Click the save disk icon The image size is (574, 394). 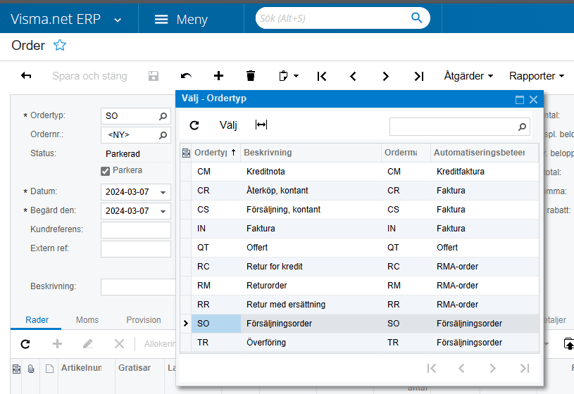coord(153,76)
